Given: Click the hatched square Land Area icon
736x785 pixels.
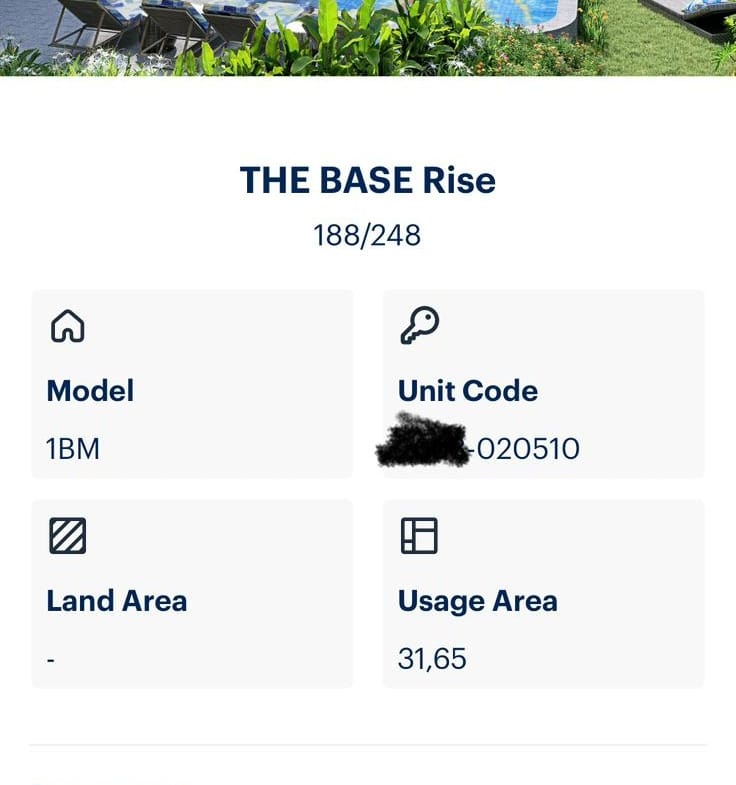Looking at the screenshot, I should pyautogui.click(x=68, y=536).
